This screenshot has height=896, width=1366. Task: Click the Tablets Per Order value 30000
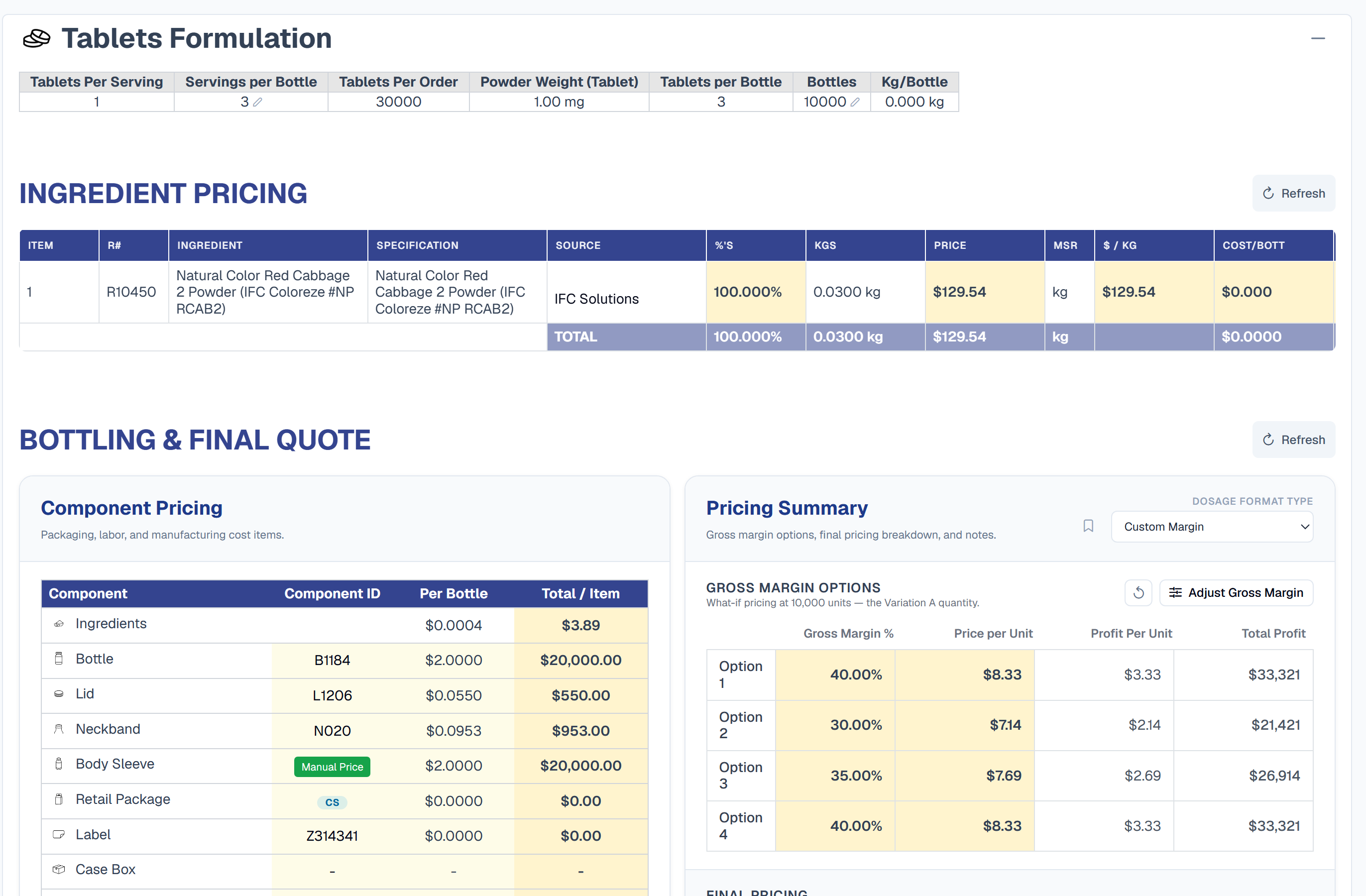tap(398, 102)
